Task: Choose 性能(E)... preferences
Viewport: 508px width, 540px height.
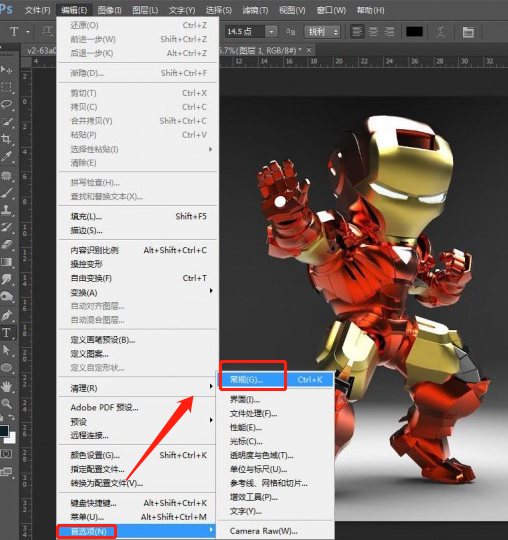Action: [x=276, y=427]
